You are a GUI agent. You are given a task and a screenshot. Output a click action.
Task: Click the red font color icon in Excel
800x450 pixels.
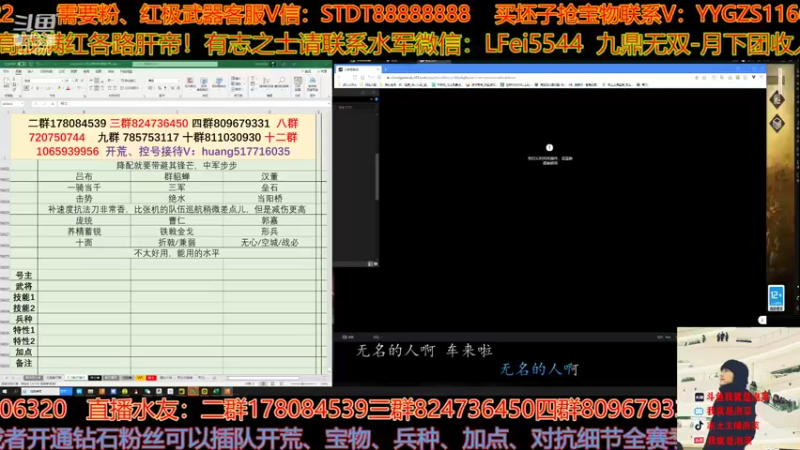point(68,88)
